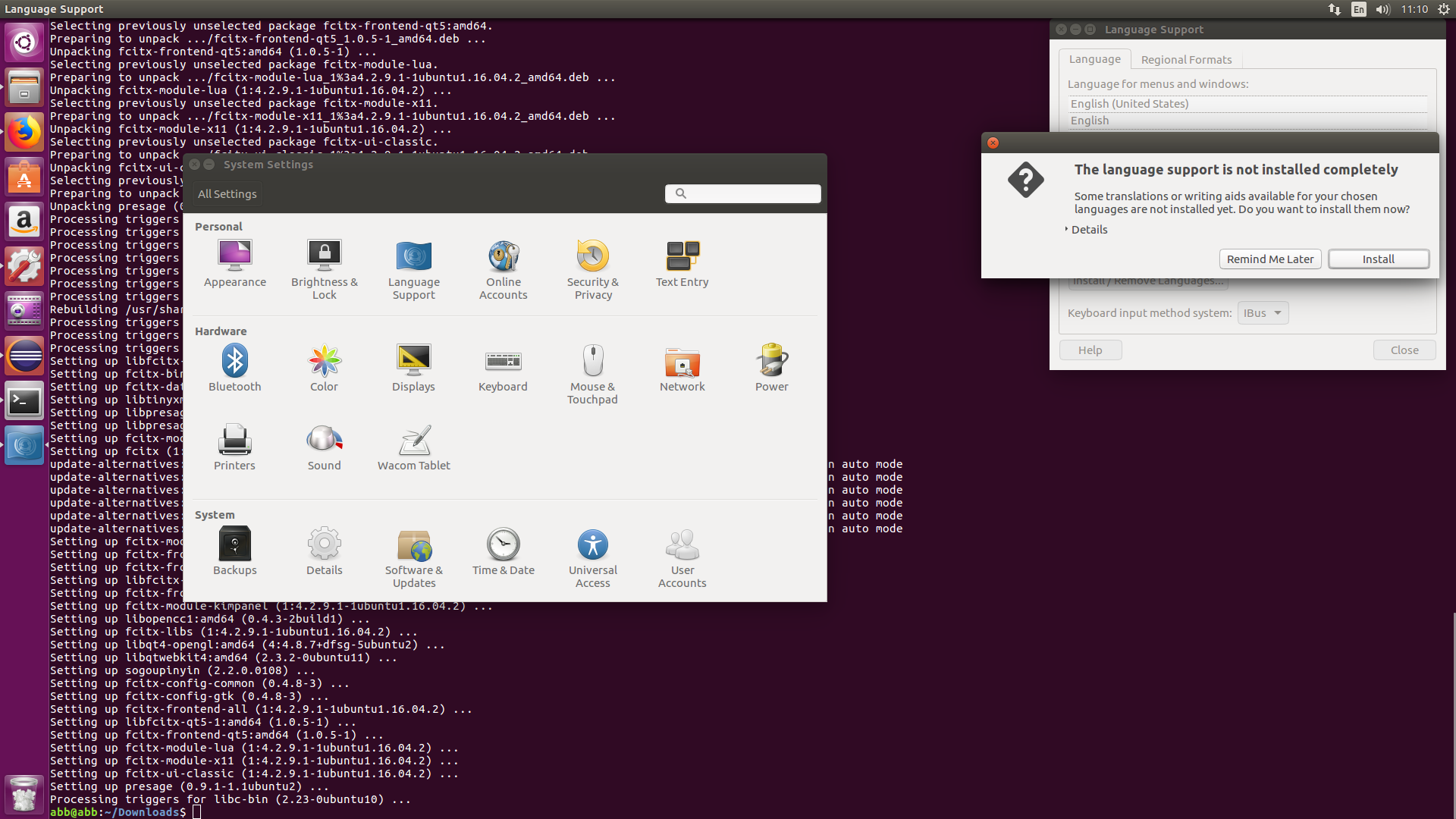Open Appearance settings
Screen dimensions: 1456x819
[x=234, y=262]
